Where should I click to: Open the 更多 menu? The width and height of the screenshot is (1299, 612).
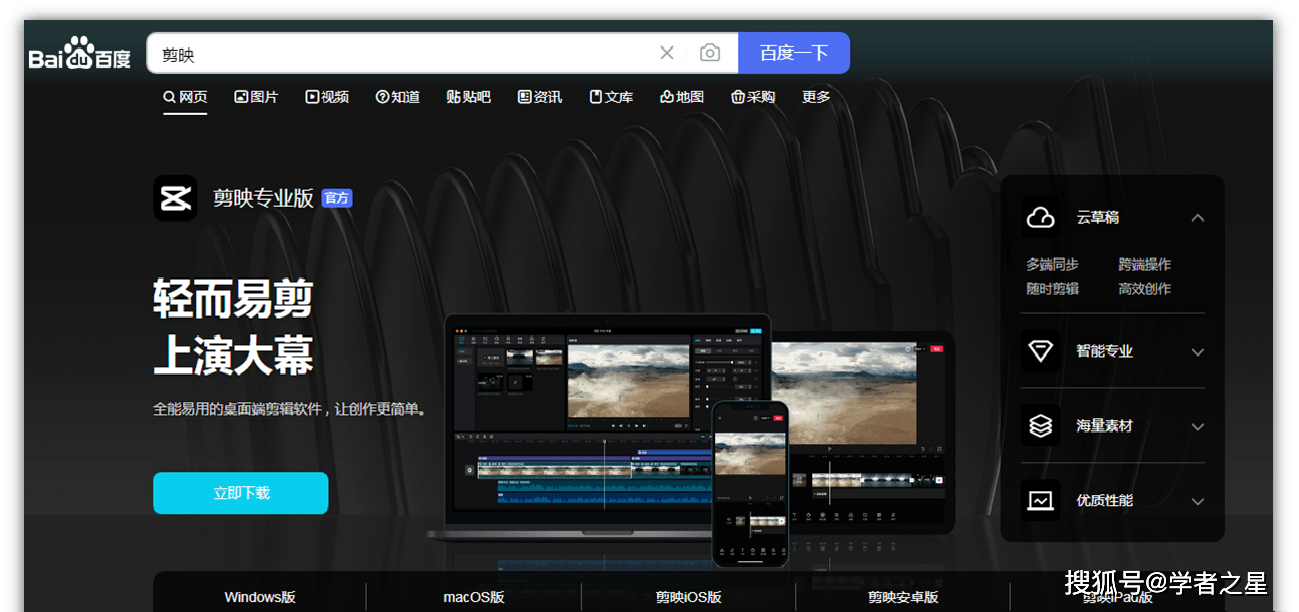[x=814, y=96]
